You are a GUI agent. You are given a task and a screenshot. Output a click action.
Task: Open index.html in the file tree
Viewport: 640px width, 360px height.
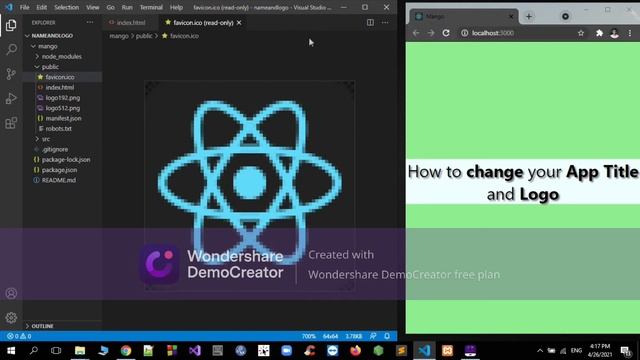(x=60, y=87)
